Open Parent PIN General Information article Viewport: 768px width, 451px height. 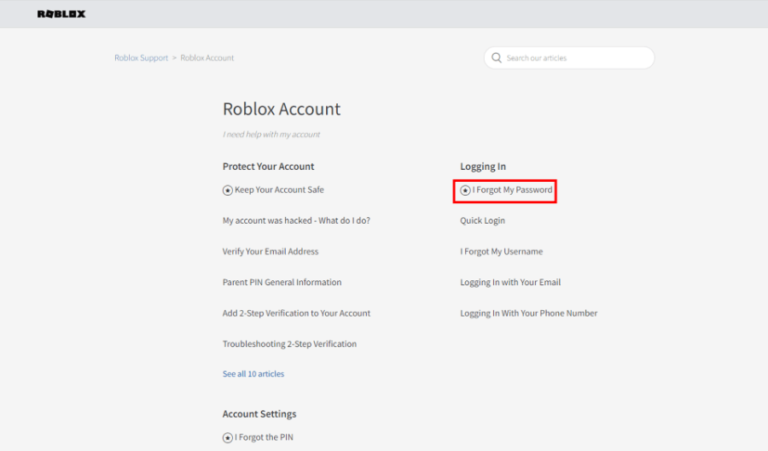(282, 282)
